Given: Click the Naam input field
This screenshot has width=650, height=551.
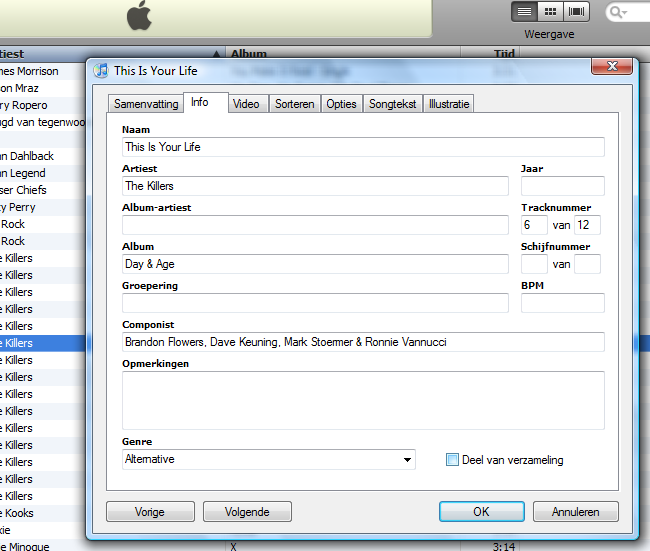Looking at the screenshot, I should (363, 147).
